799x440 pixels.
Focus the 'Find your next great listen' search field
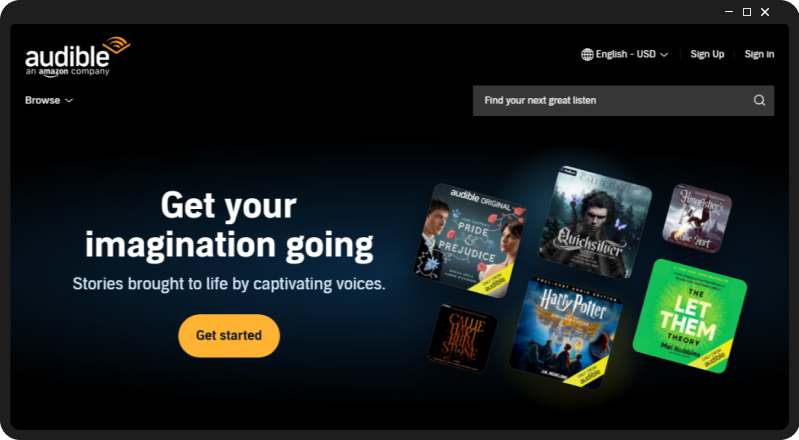click(x=623, y=100)
